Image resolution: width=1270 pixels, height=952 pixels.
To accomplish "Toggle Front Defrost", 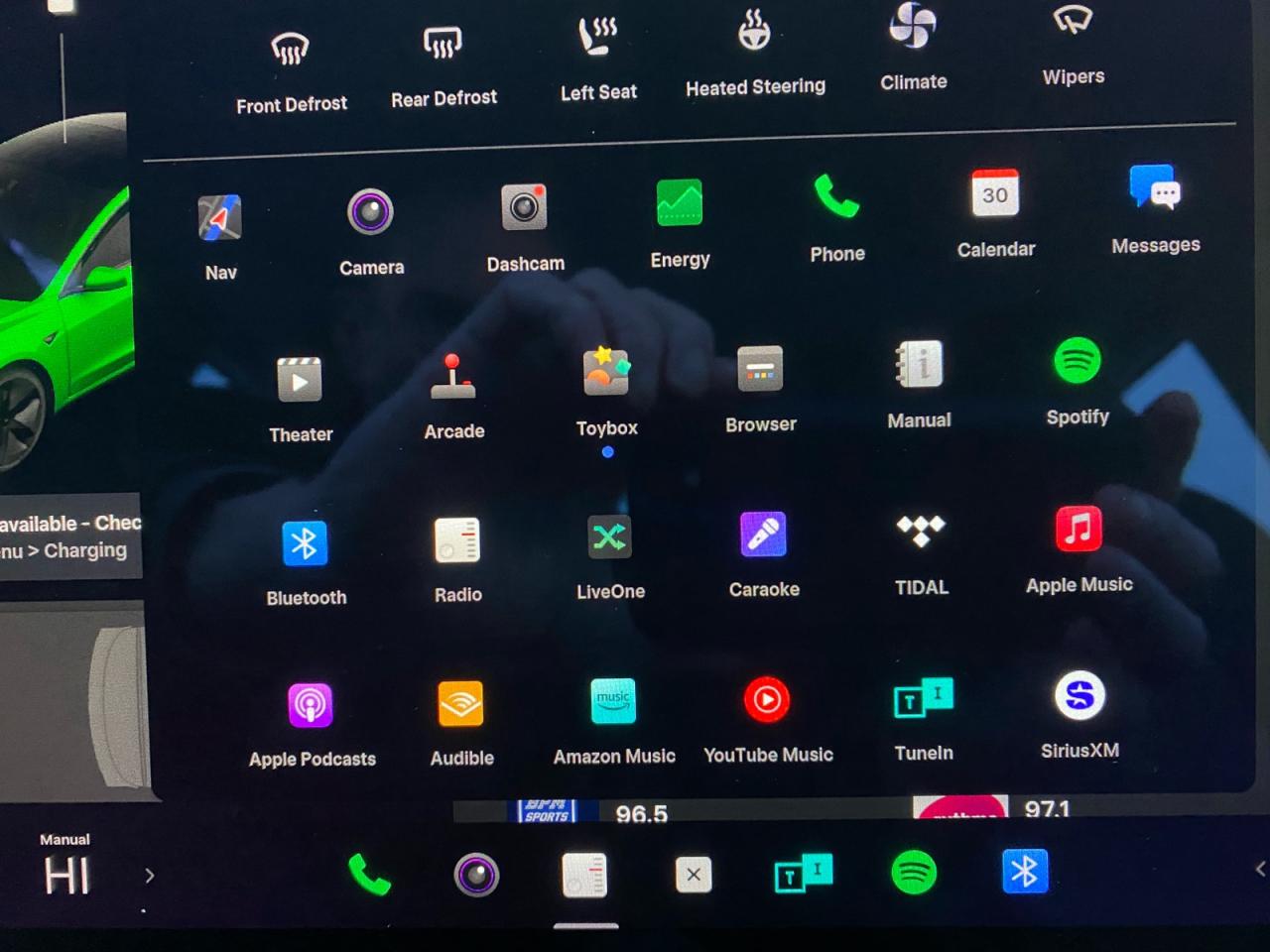I will pyautogui.click(x=291, y=49).
